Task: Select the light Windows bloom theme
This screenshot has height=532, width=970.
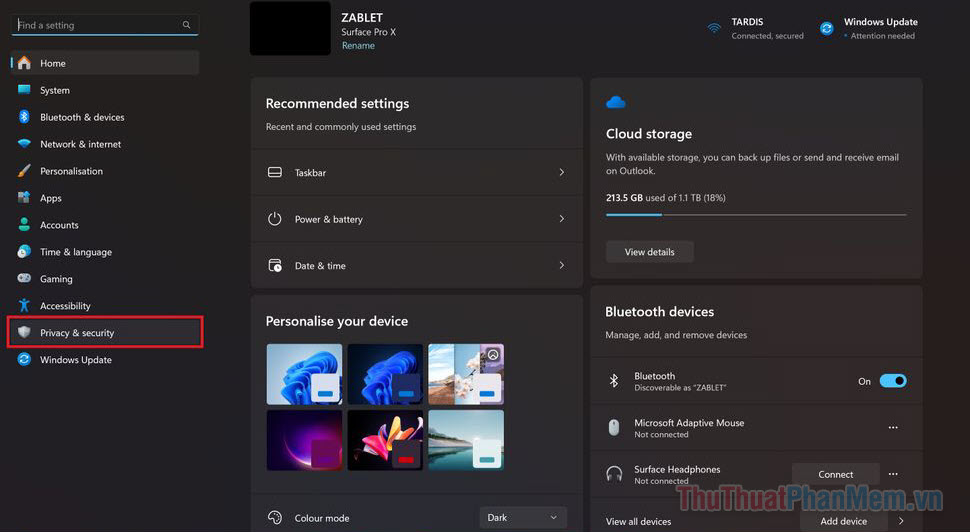Action: tap(304, 374)
